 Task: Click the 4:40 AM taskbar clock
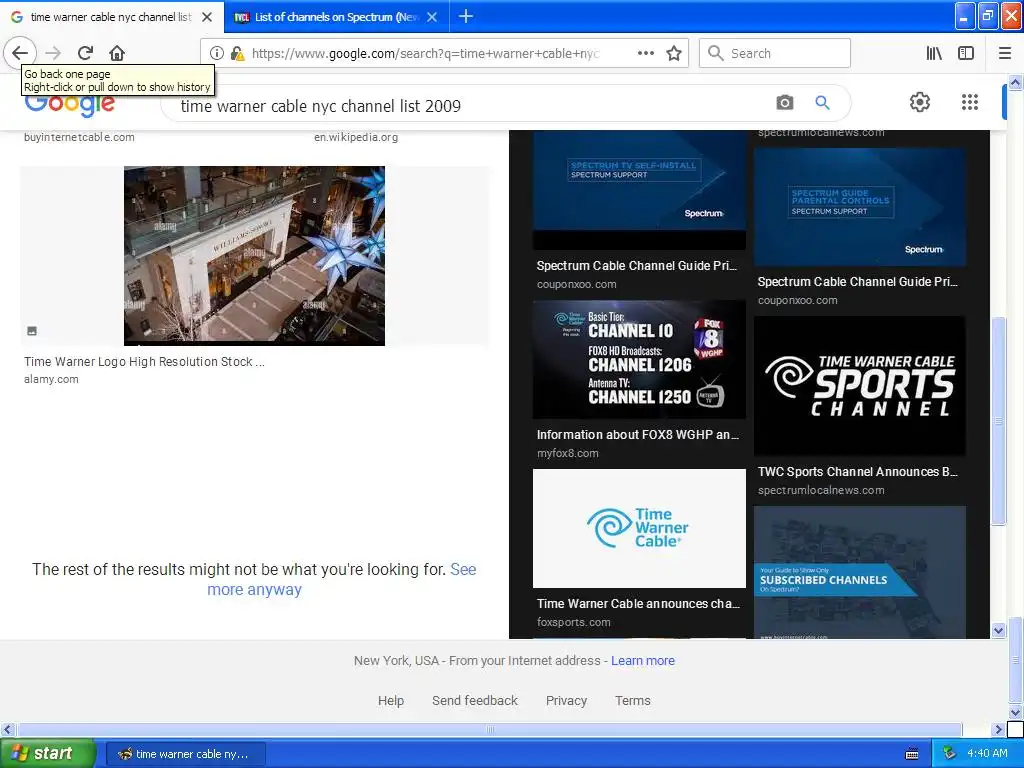[987, 754]
